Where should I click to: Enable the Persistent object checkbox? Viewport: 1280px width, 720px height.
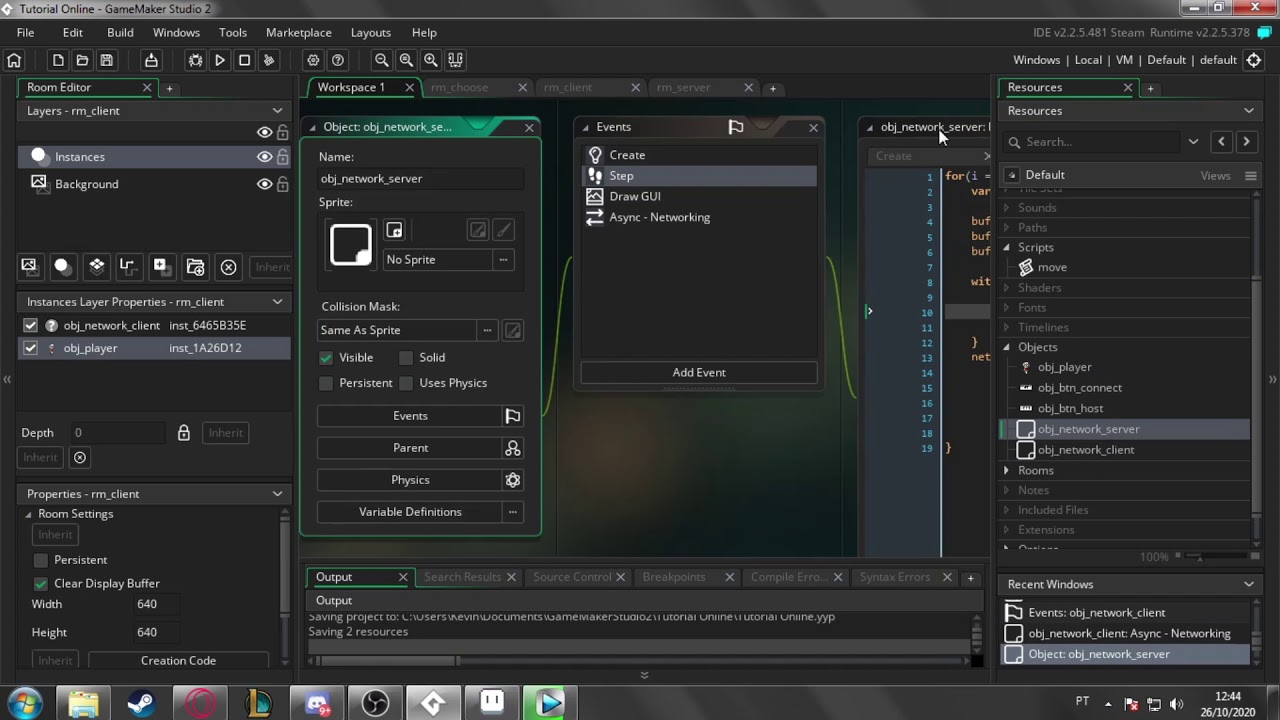[326, 383]
